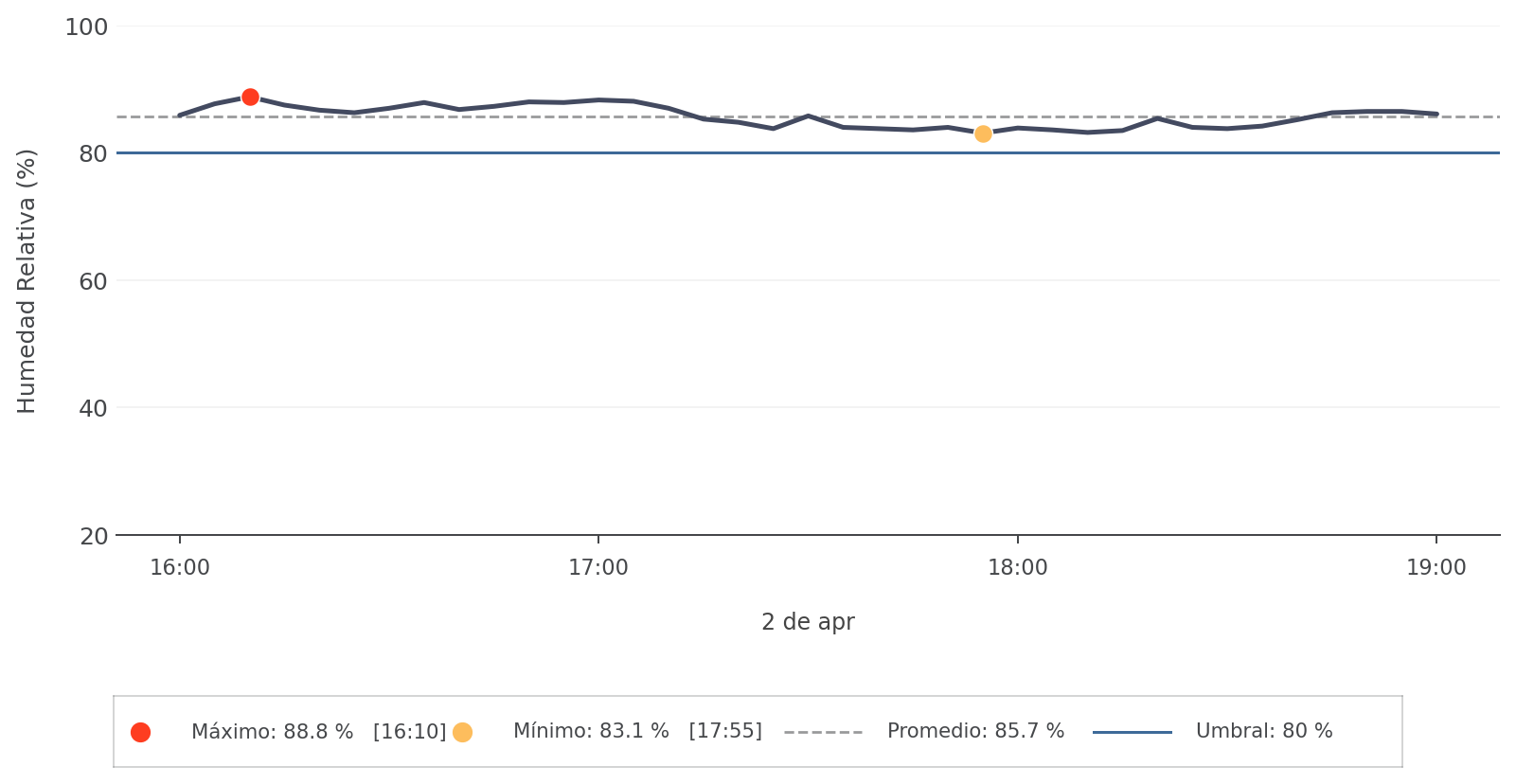Screen dimensions: 1516x784
Task: Hide the "Promedio: 85.7 %" legend entry
Action: click(975, 732)
